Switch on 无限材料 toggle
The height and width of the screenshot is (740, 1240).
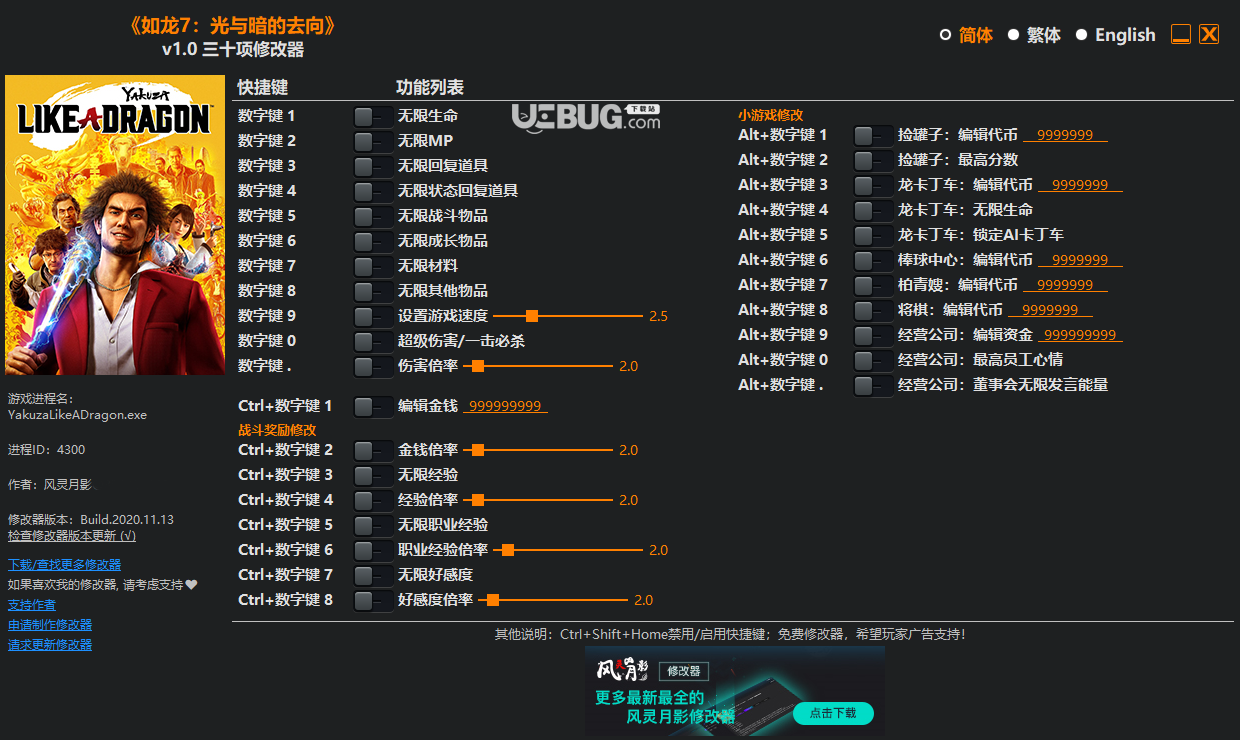click(373, 266)
